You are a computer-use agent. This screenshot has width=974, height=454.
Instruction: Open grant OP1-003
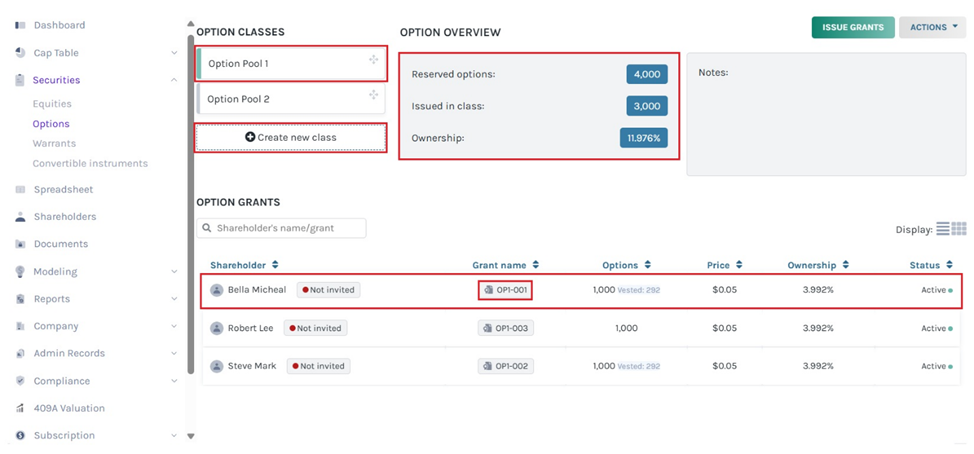coord(506,328)
